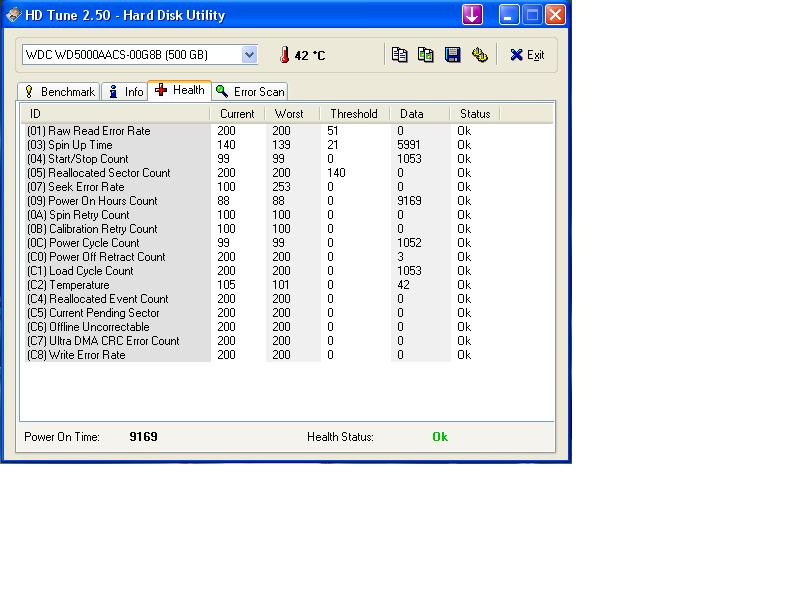Select the Health tab
800x600 pixels.
point(180,90)
